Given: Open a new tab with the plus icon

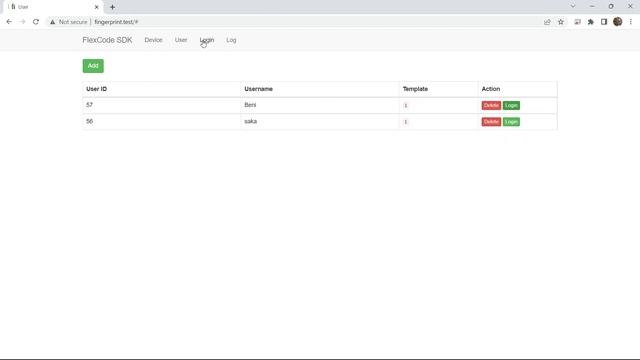Looking at the screenshot, I should click(112, 7).
